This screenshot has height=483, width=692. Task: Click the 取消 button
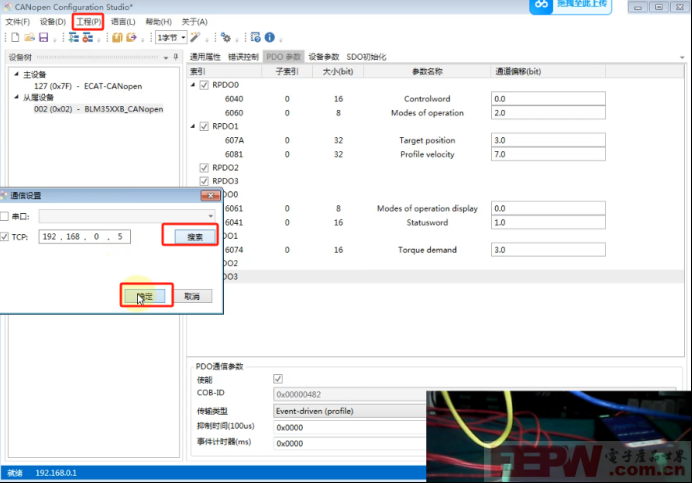pyautogui.click(x=192, y=296)
